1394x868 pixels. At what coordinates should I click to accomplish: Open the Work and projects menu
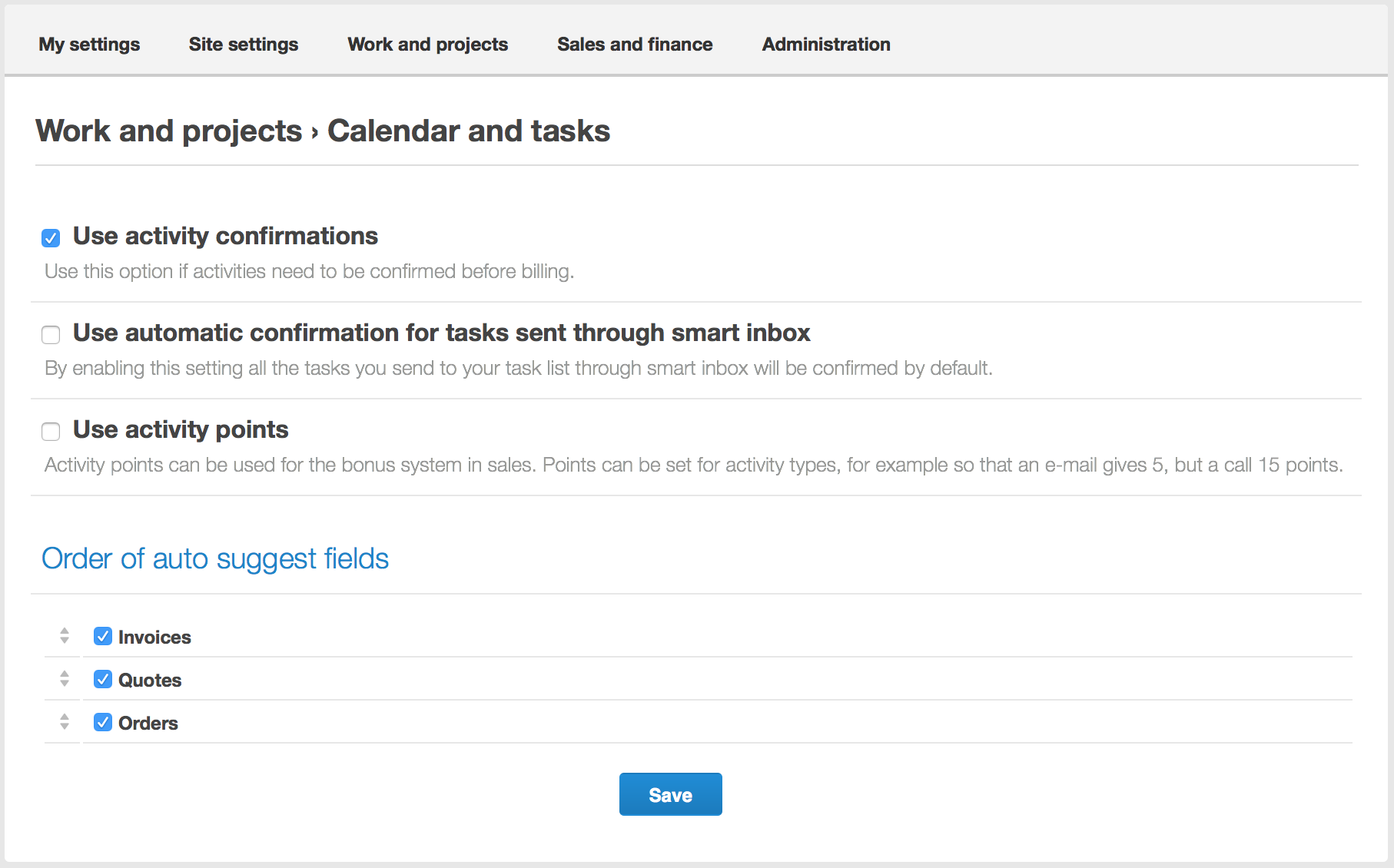(428, 45)
